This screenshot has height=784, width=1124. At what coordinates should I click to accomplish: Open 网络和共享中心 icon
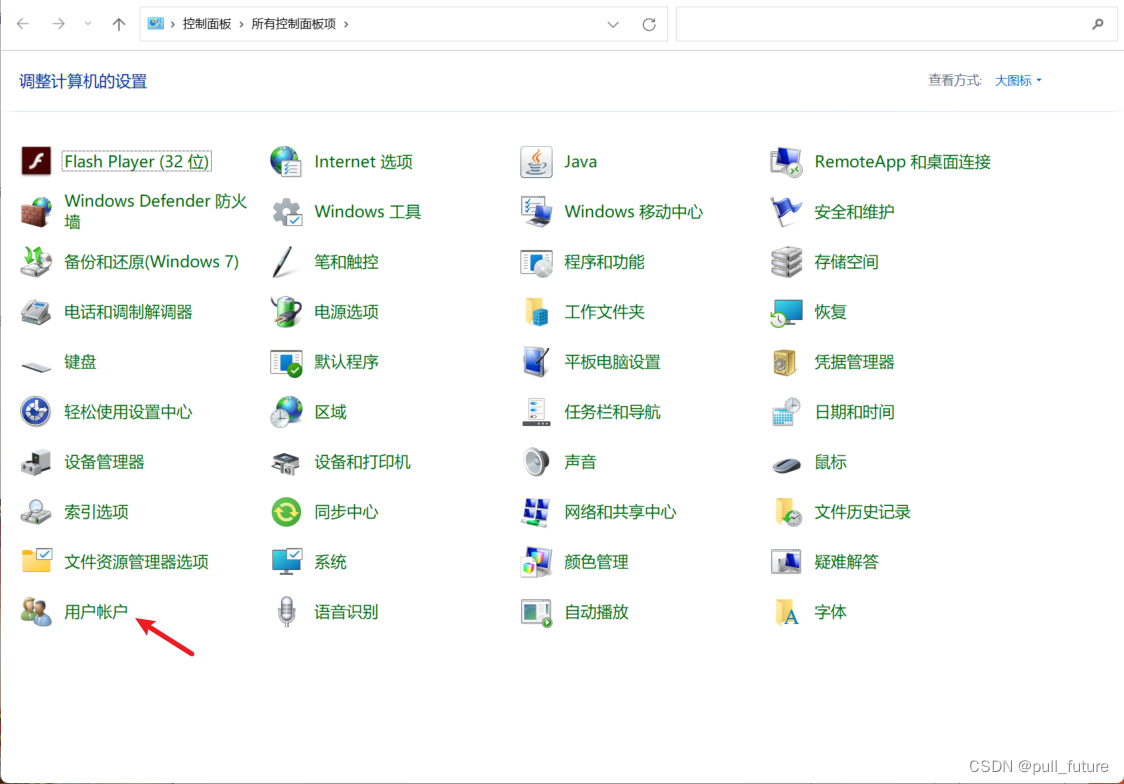(x=536, y=512)
